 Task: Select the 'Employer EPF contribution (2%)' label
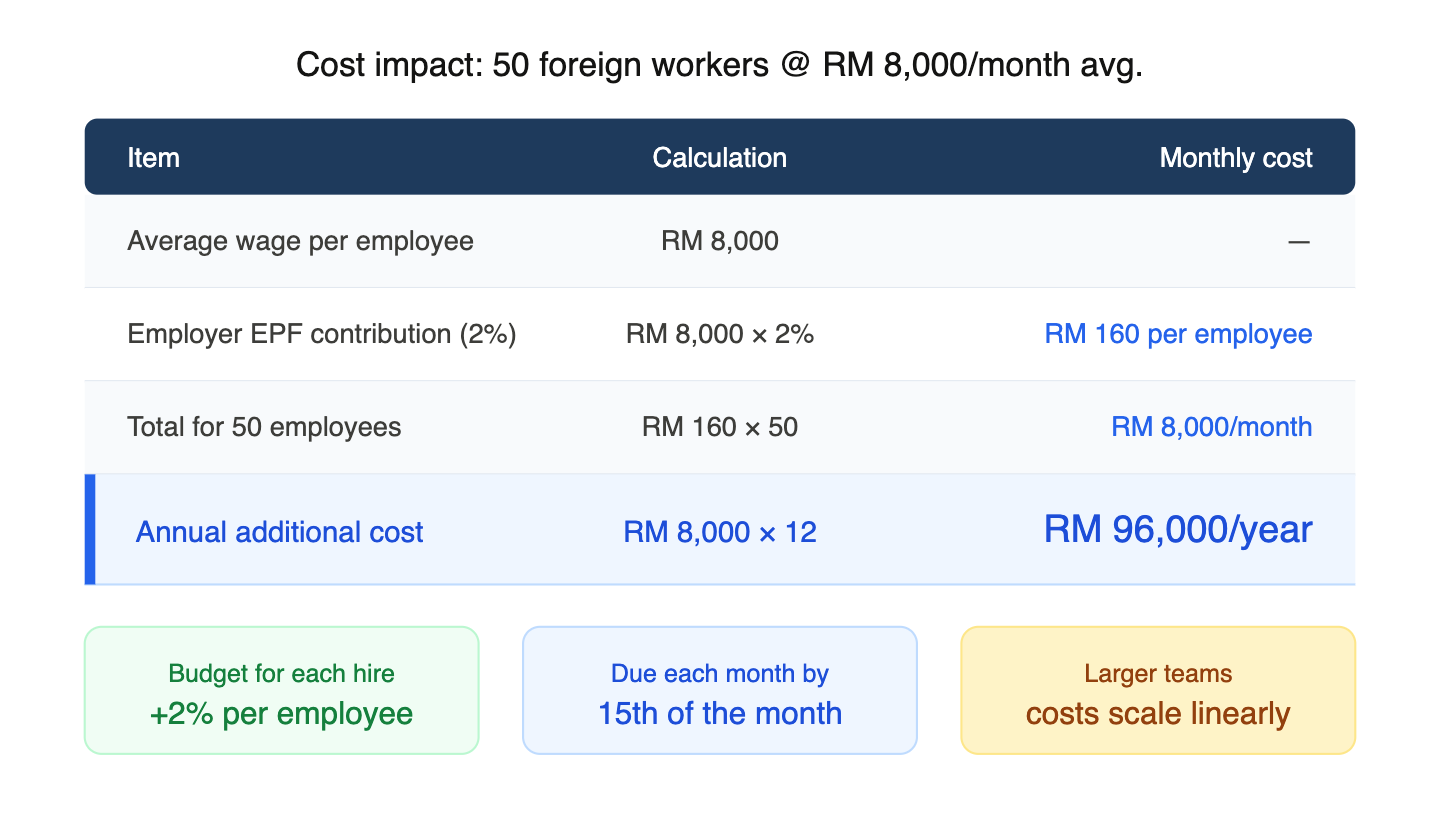point(321,334)
